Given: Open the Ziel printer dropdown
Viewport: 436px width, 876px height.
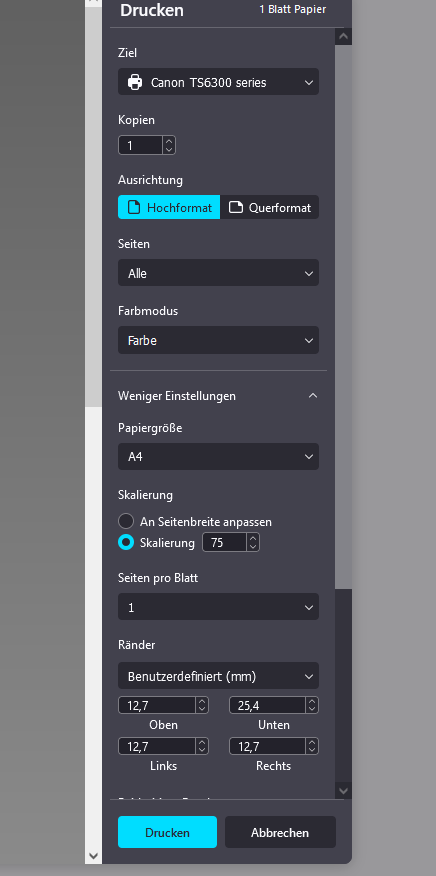Looking at the screenshot, I should coord(219,83).
